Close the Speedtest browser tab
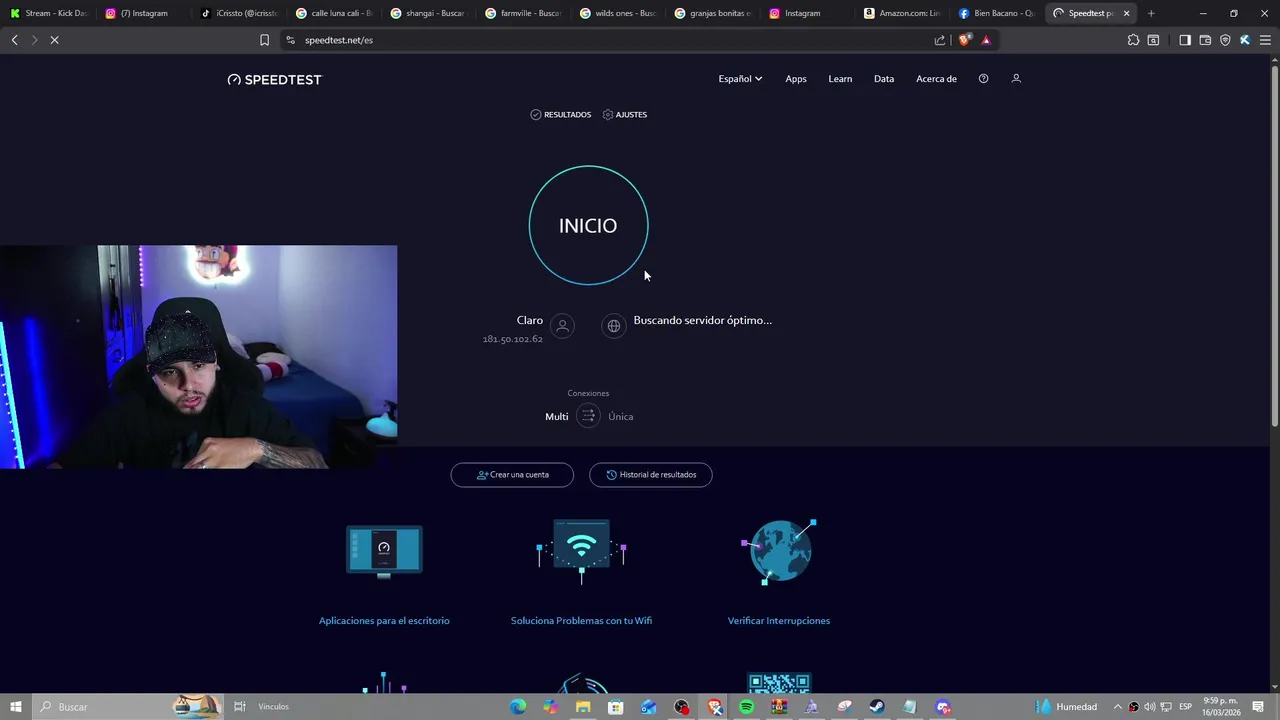Screen dimensions: 1280x720 1126,13
